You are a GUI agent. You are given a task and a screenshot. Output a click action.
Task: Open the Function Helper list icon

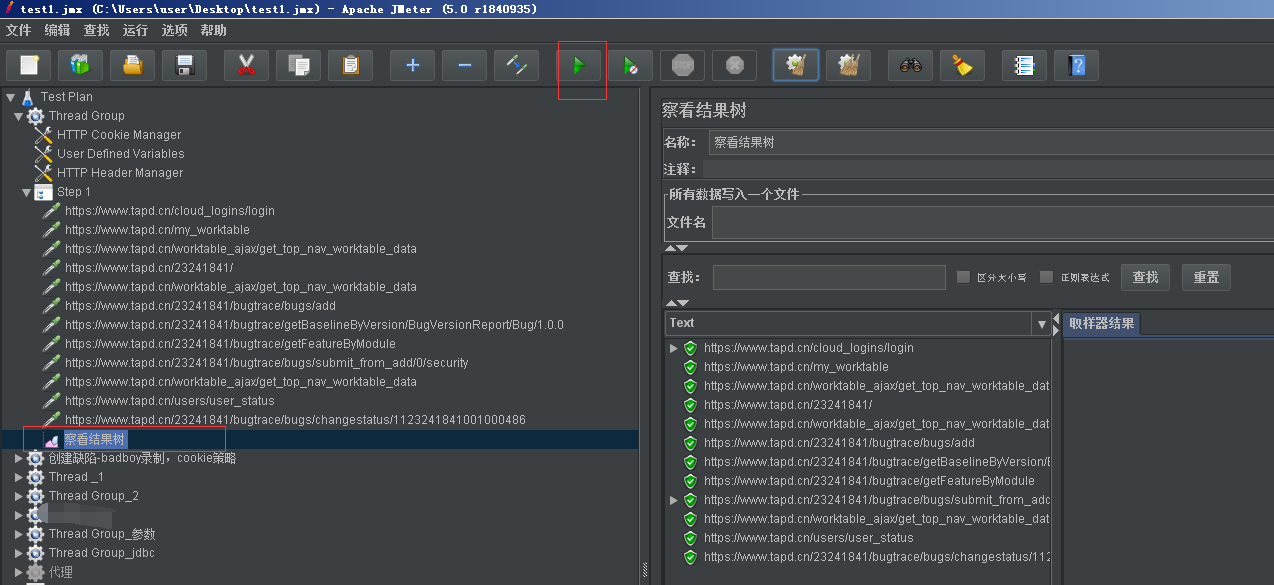point(1024,66)
